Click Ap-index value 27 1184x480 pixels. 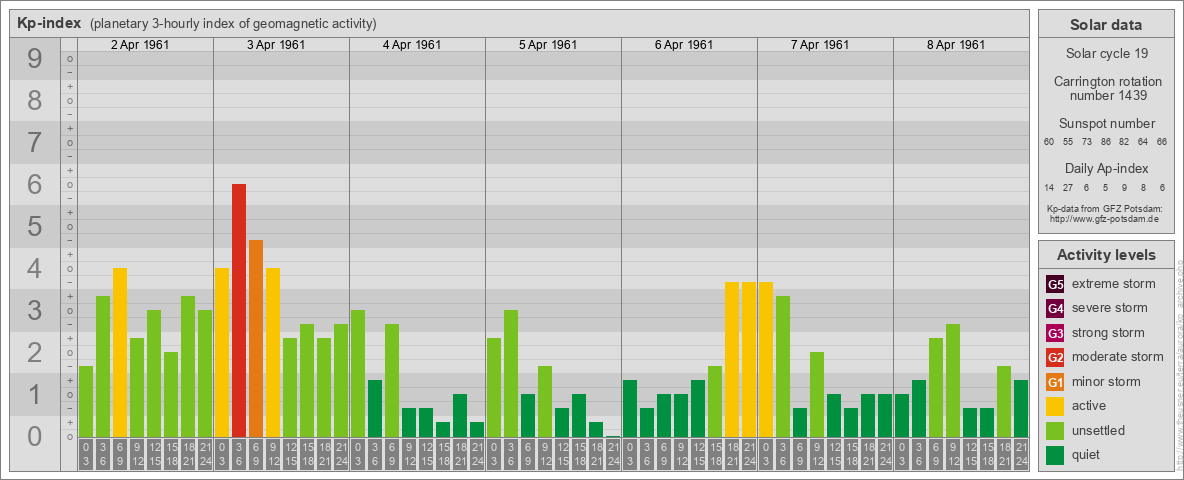(x=1068, y=187)
